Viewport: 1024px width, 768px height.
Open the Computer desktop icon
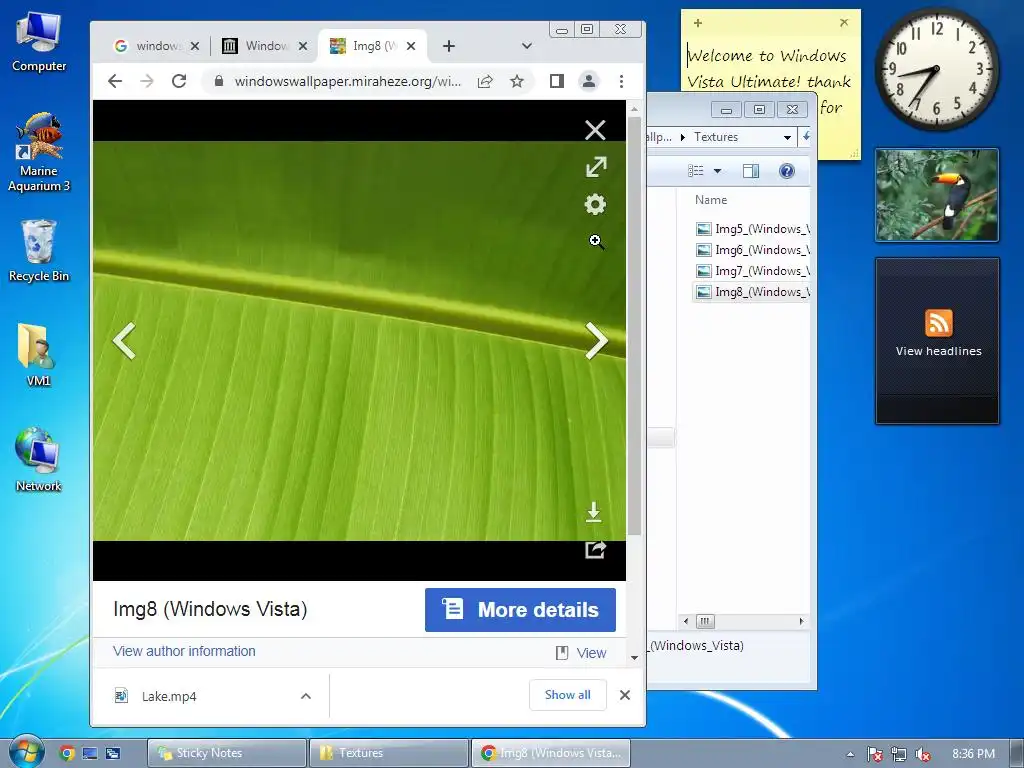click(x=39, y=42)
